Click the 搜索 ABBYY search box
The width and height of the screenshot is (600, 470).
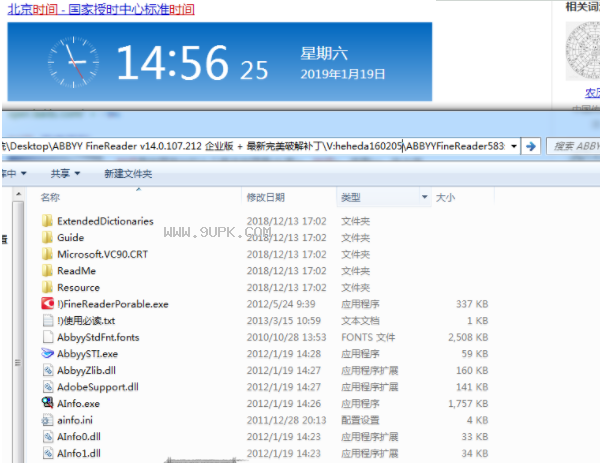[x=573, y=146]
